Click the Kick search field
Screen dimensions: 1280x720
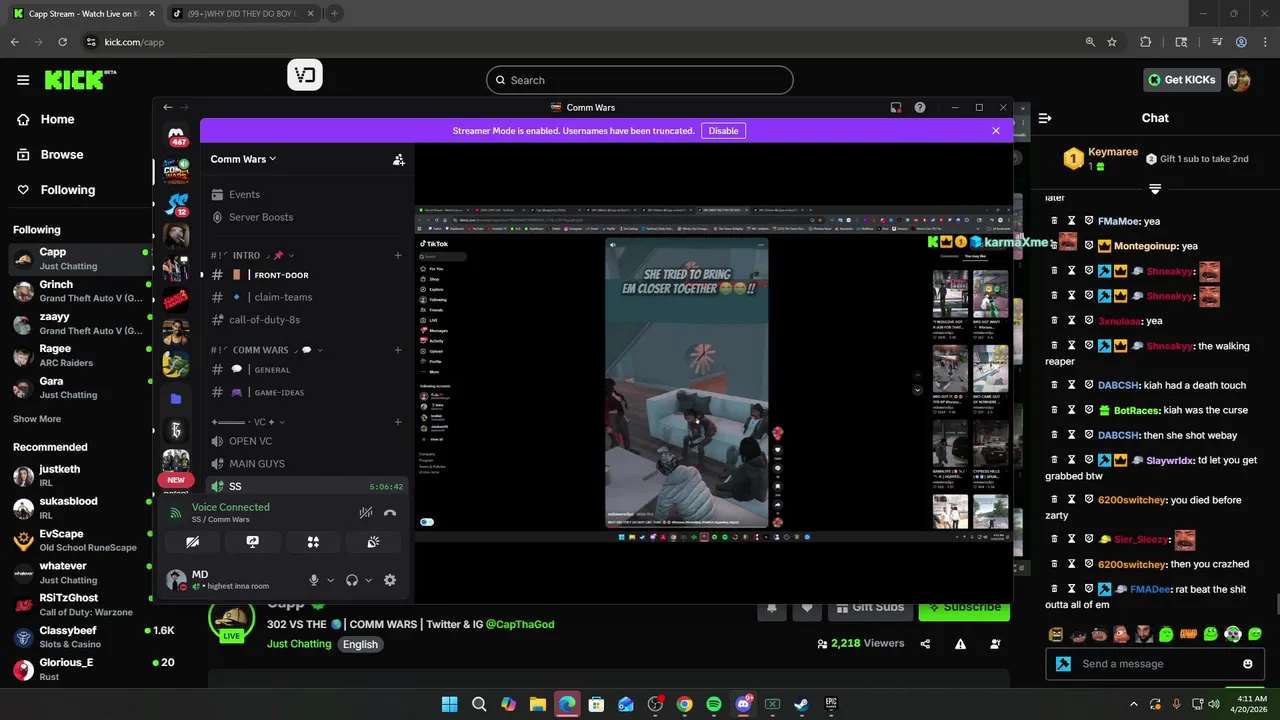(x=640, y=80)
